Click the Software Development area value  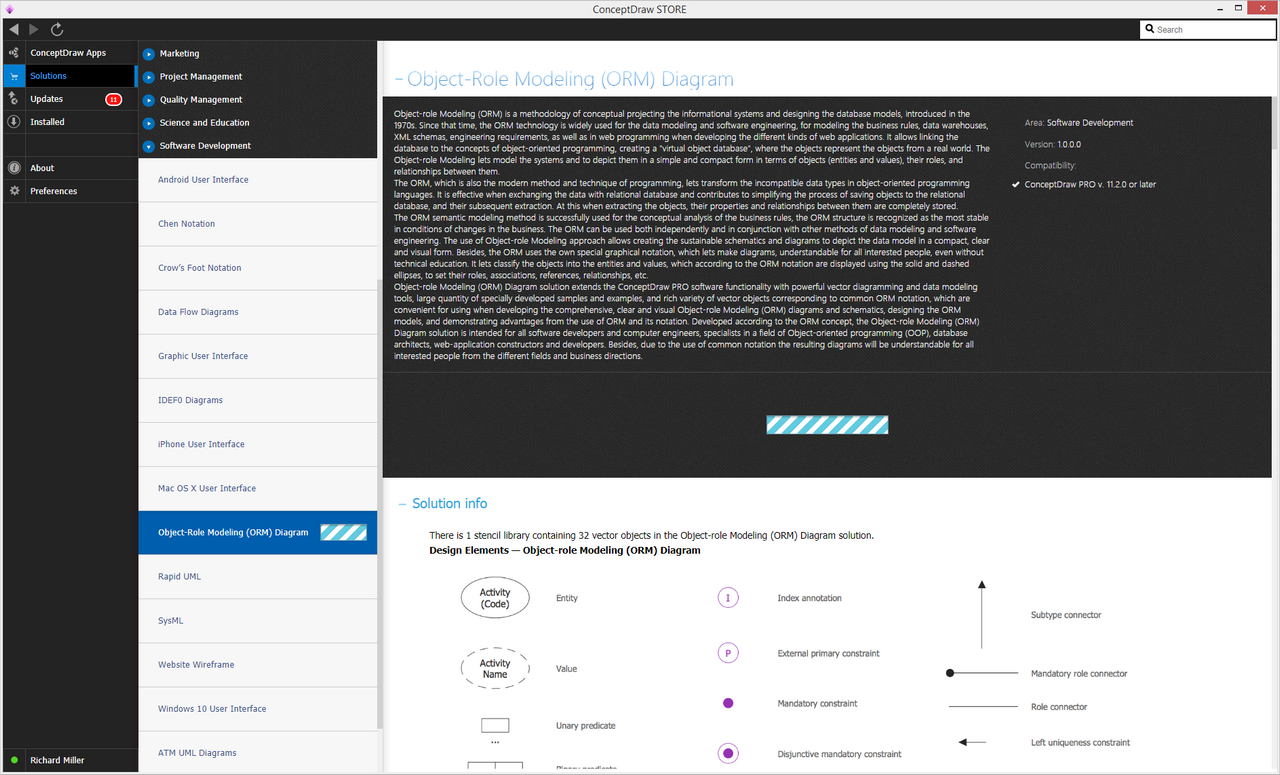pyautogui.click(x=1090, y=123)
